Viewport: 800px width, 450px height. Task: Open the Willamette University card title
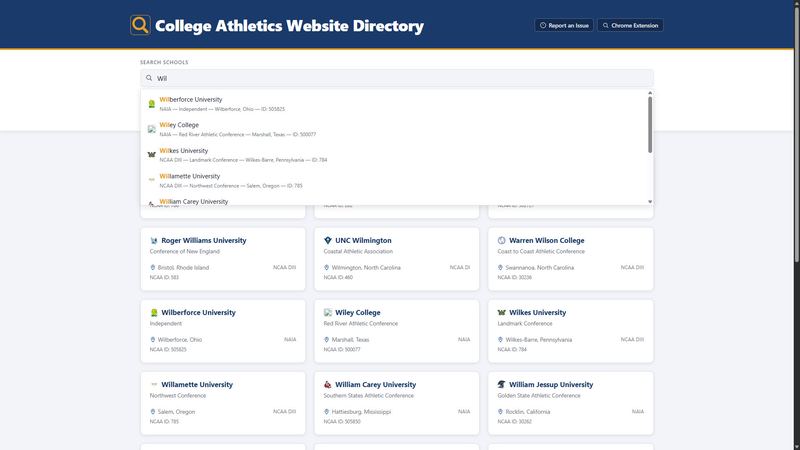pyautogui.click(x=197, y=385)
